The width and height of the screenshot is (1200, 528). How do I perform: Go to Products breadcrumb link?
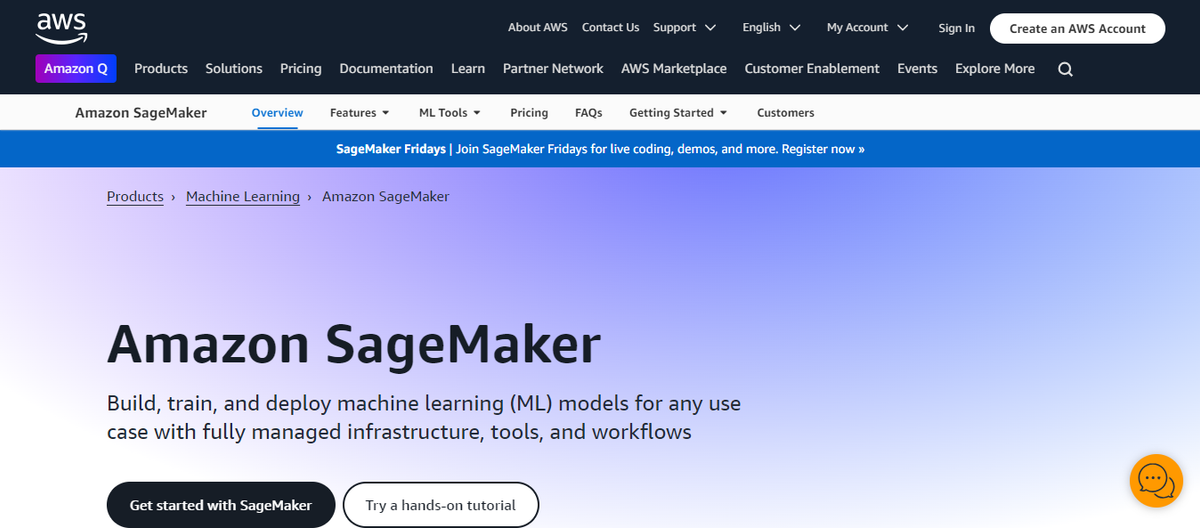click(135, 197)
